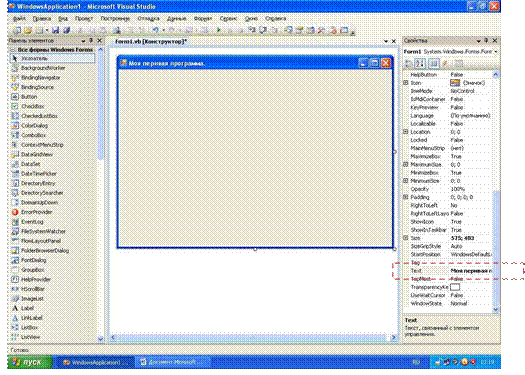Click the Text property value field
The image size is (525, 375).
(471, 271)
